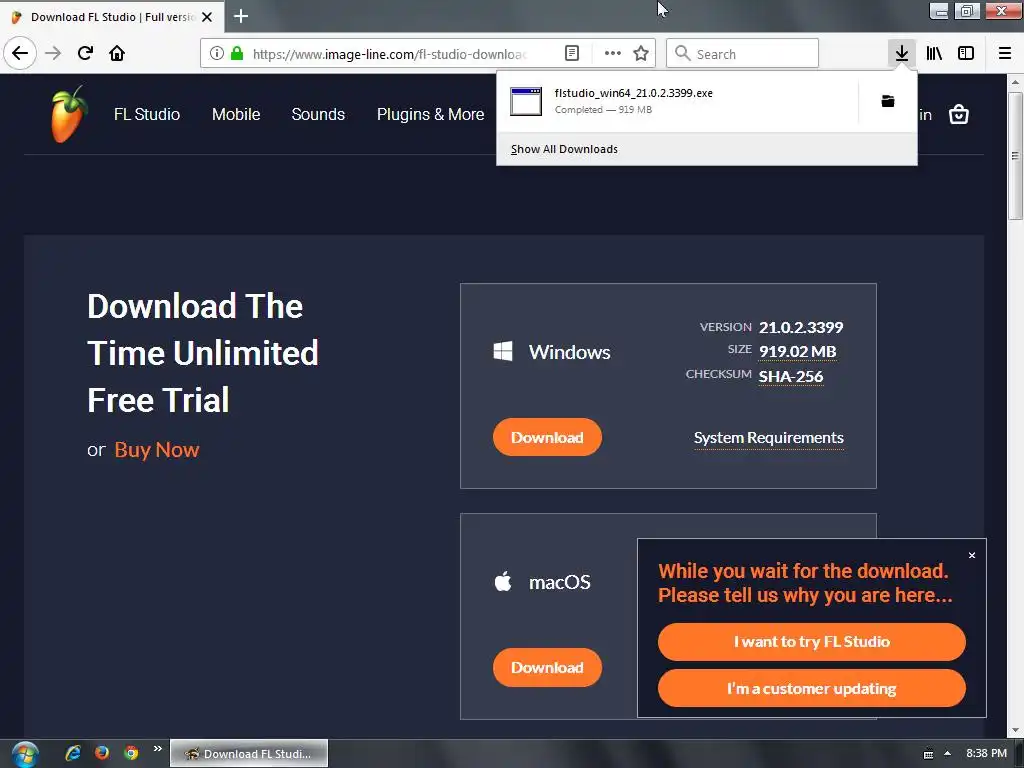1024x768 pixels.
Task: Open the Plugins & More nav menu
Action: click(430, 114)
